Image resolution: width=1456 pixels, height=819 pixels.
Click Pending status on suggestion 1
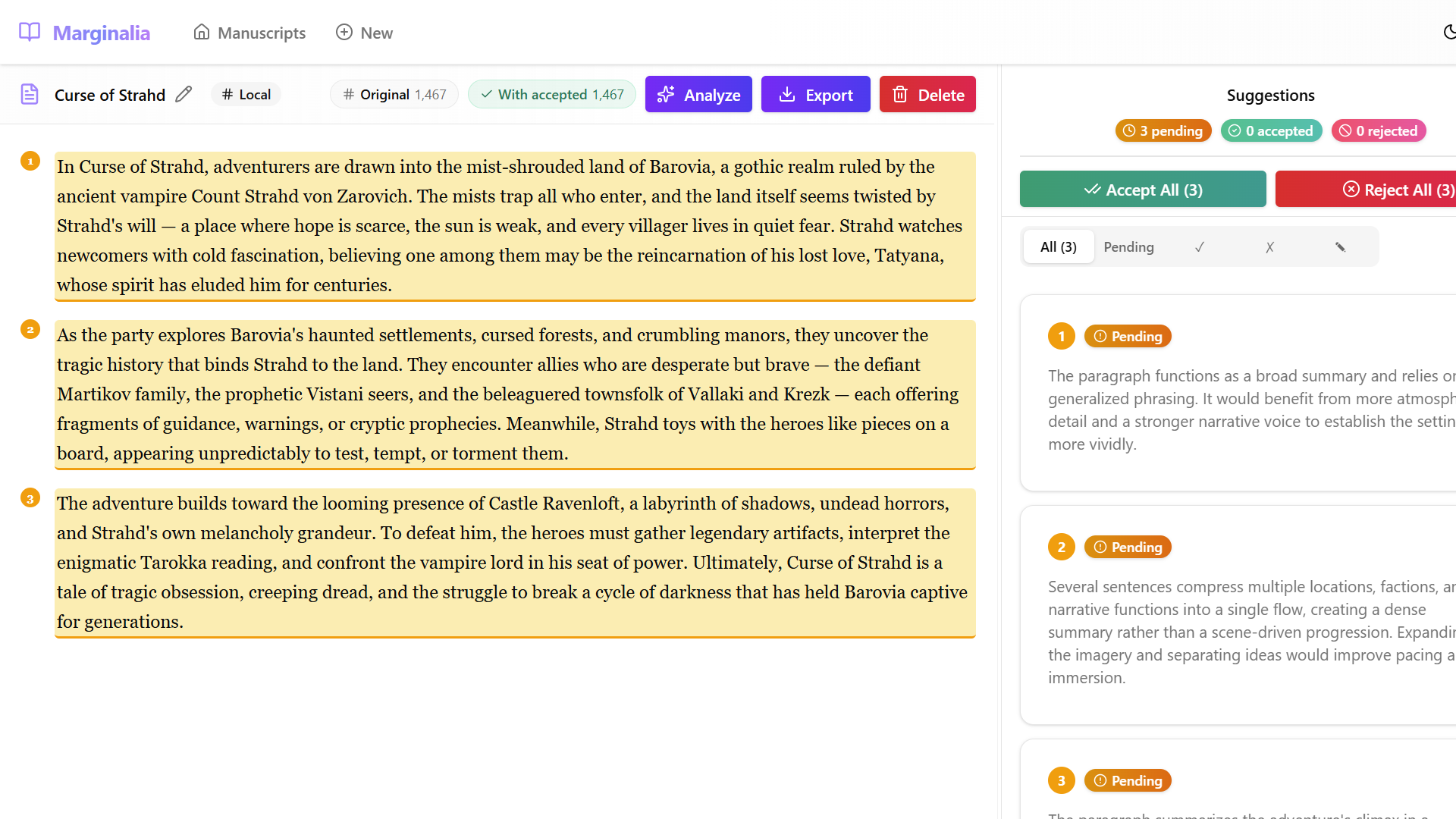click(x=1128, y=336)
